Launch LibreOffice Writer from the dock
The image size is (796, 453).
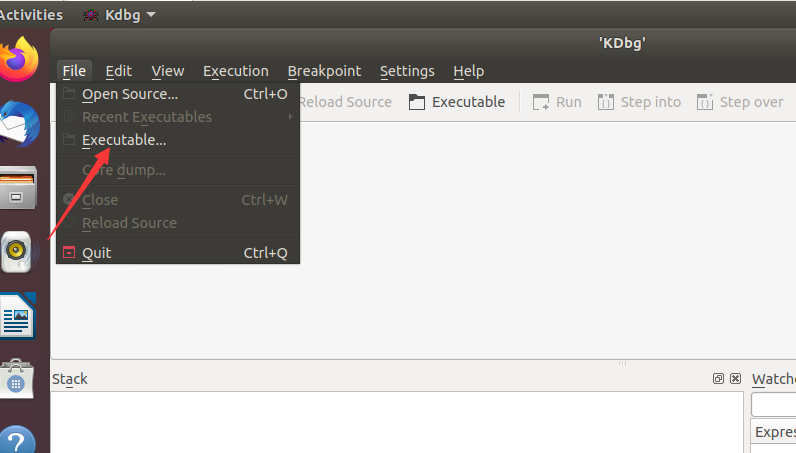(18, 316)
